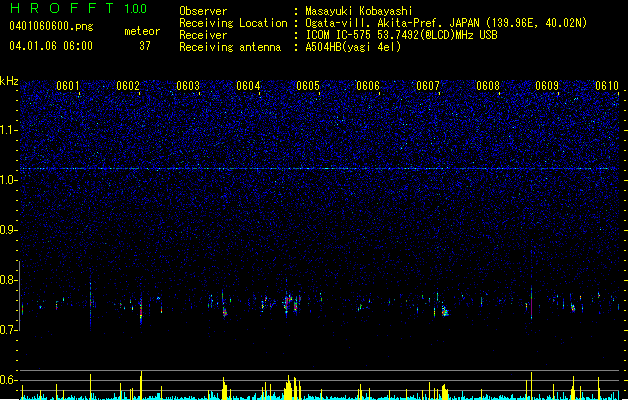
Task: Click time marker 0609
Action: coord(547,86)
